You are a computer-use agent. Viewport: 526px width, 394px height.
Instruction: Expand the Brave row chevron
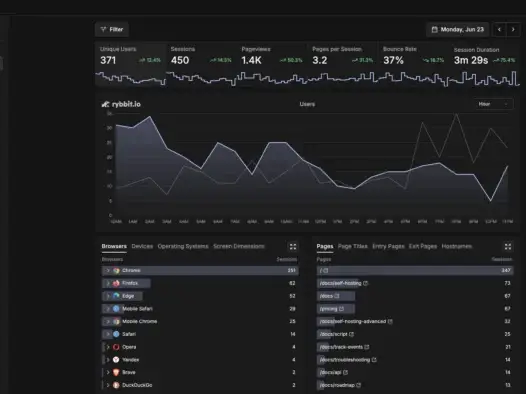[108, 373]
